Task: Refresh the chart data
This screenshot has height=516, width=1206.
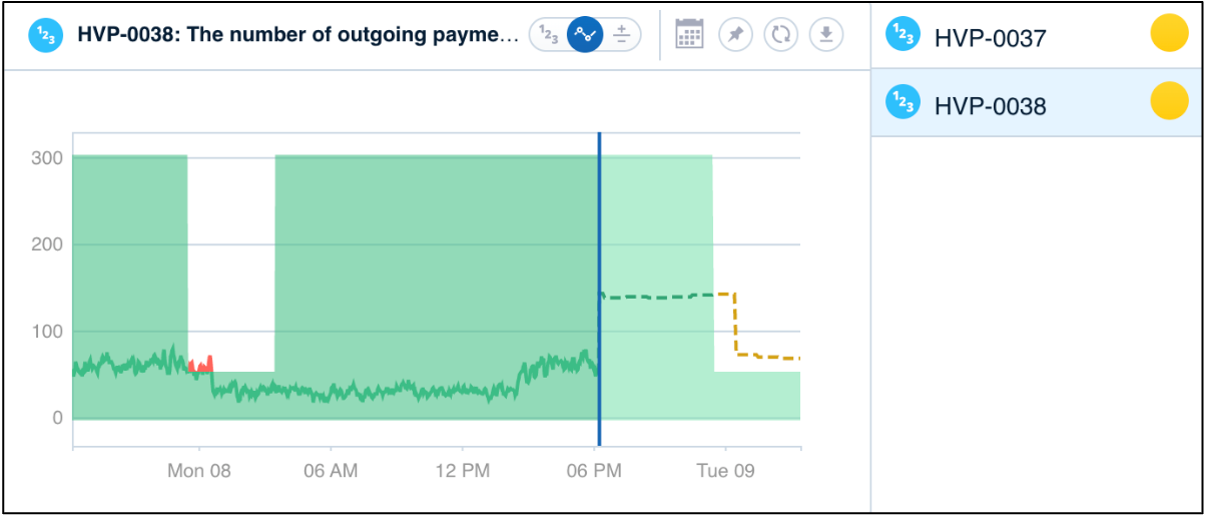Action: click(x=781, y=35)
